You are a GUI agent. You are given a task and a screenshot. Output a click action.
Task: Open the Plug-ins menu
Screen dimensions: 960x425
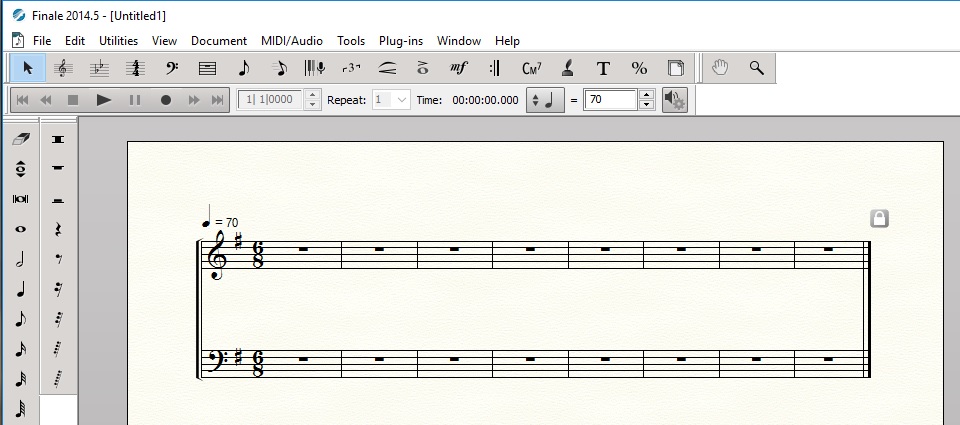(x=400, y=41)
